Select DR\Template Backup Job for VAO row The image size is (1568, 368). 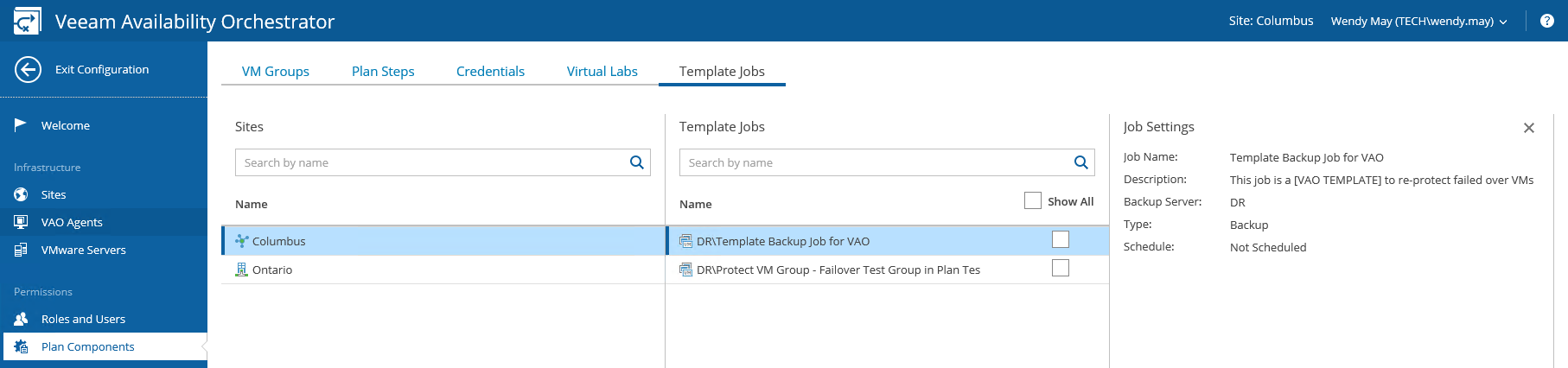click(x=888, y=241)
